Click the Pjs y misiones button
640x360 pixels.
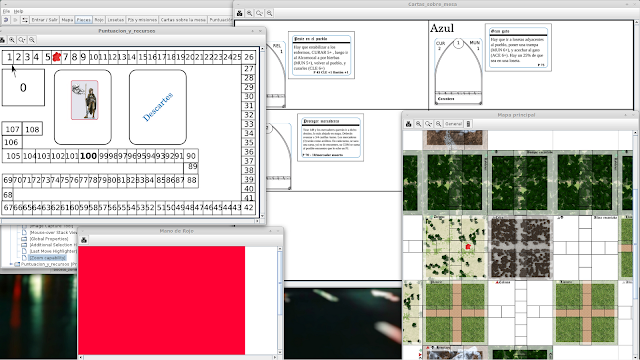(142, 20)
